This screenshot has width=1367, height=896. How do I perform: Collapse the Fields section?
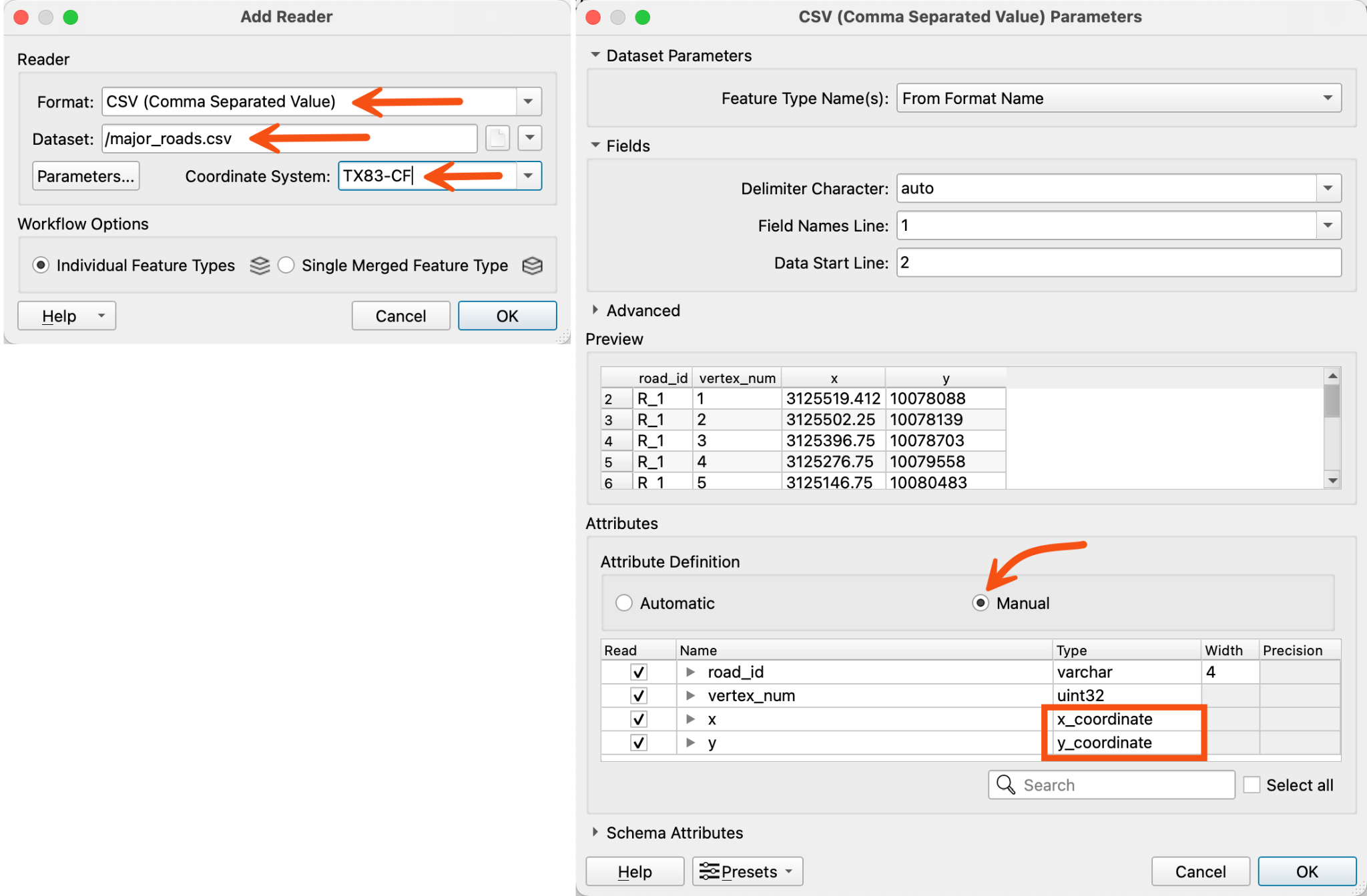pyautogui.click(x=595, y=145)
